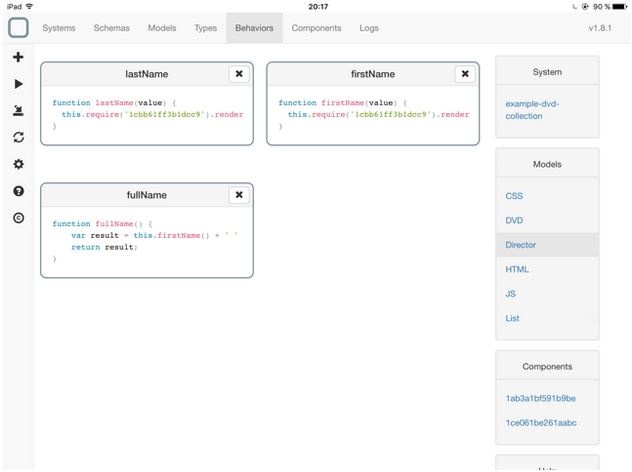Open settings via the gear icon
Image resolution: width=632 pixels, height=472 pixels.
point(18,164)
